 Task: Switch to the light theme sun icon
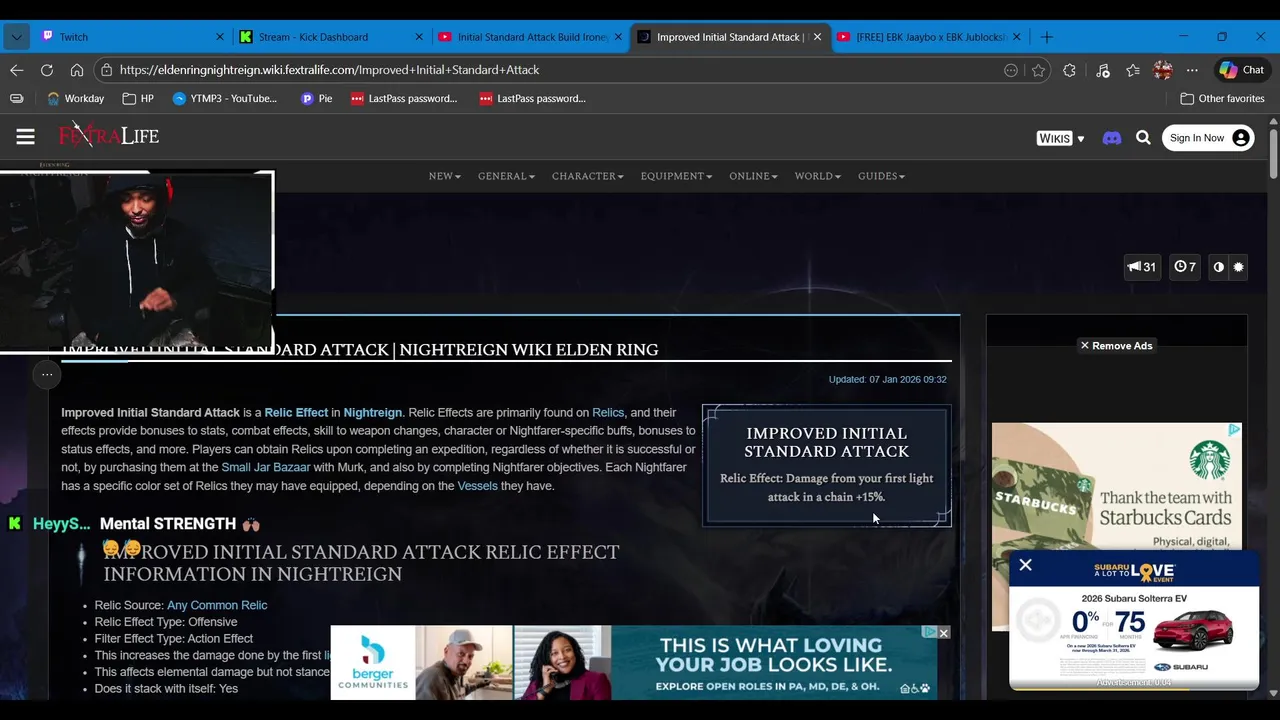click(x=1238, y=267)
